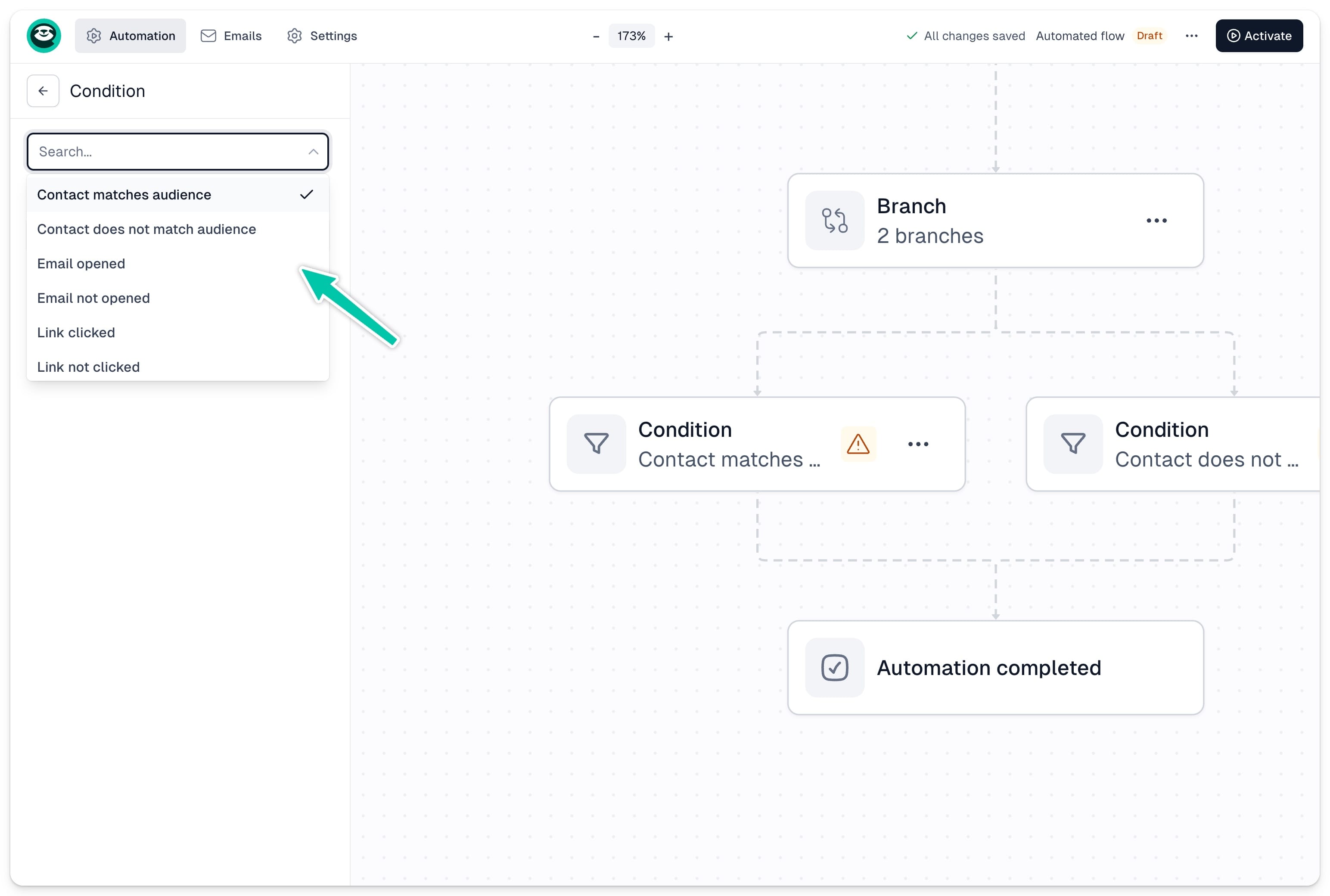1330x896 pixels.
Task: Choose the Link clicked condition
Action: [x=177, y=333]
